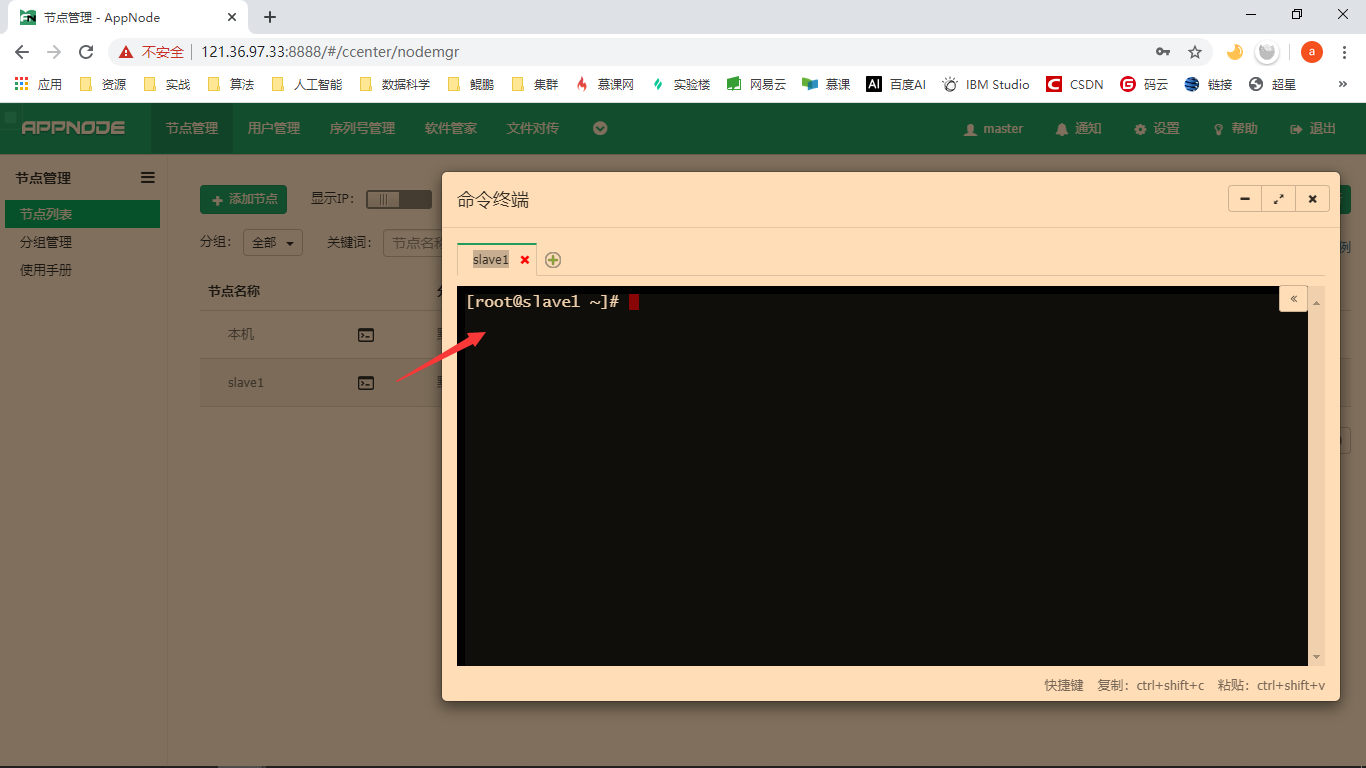Open 帮助 help lightbulb
The width and height of the screenshot is (1366, 768).
1235,129
